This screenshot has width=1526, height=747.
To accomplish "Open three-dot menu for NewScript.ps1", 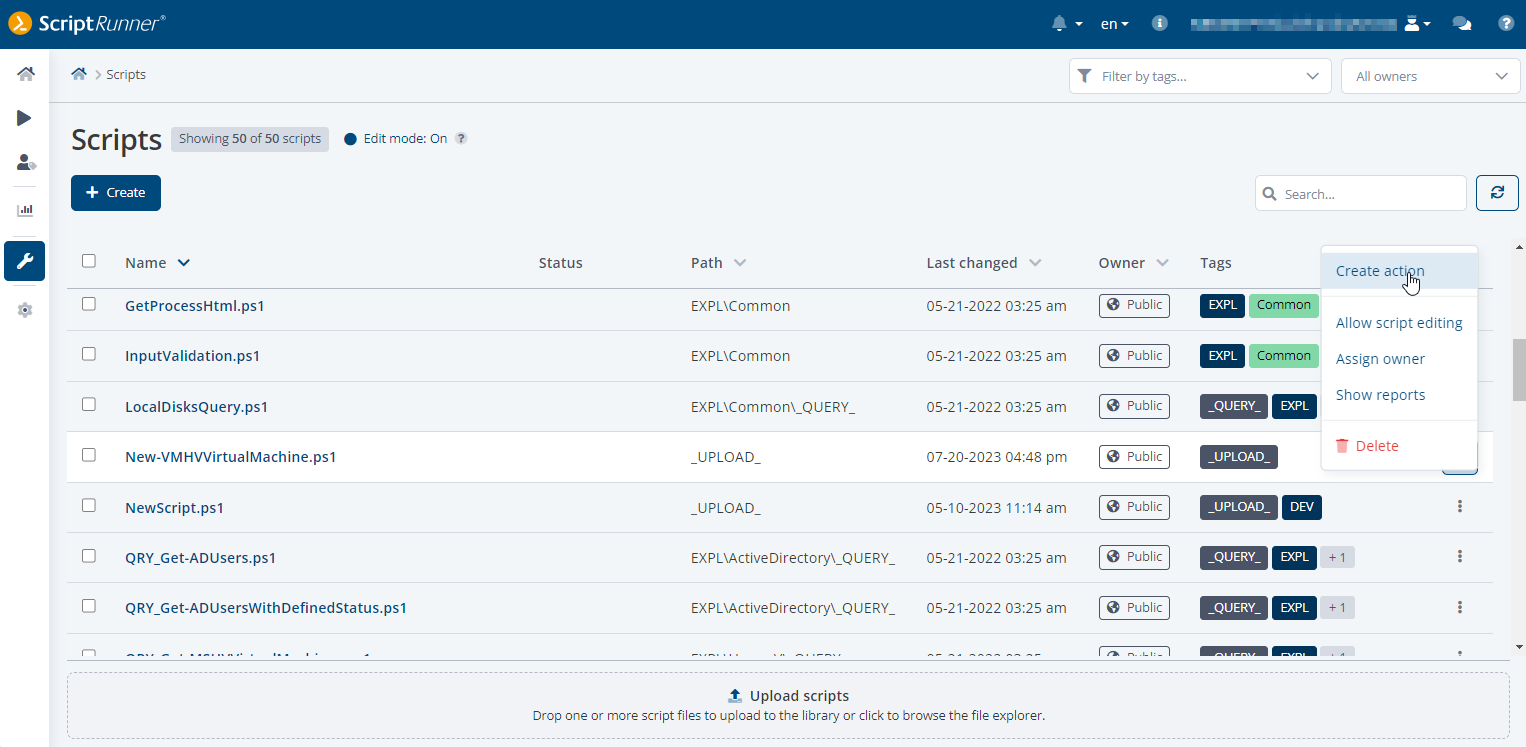I will [1459, 507].
